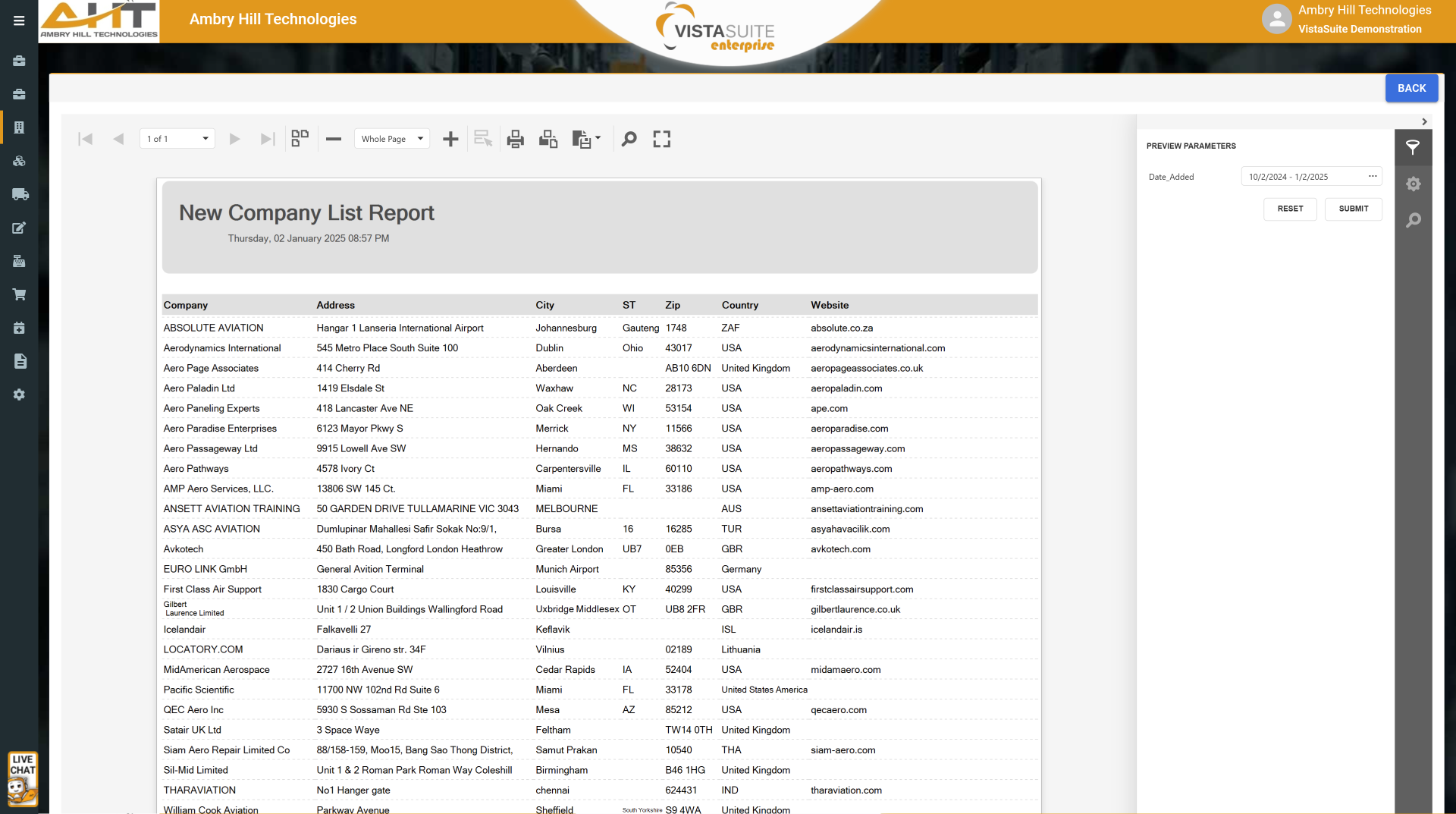Click the SUBMIT button
Image resolution: width=1456 pixels, height=814 pixels.
[x=1353, y=209]
